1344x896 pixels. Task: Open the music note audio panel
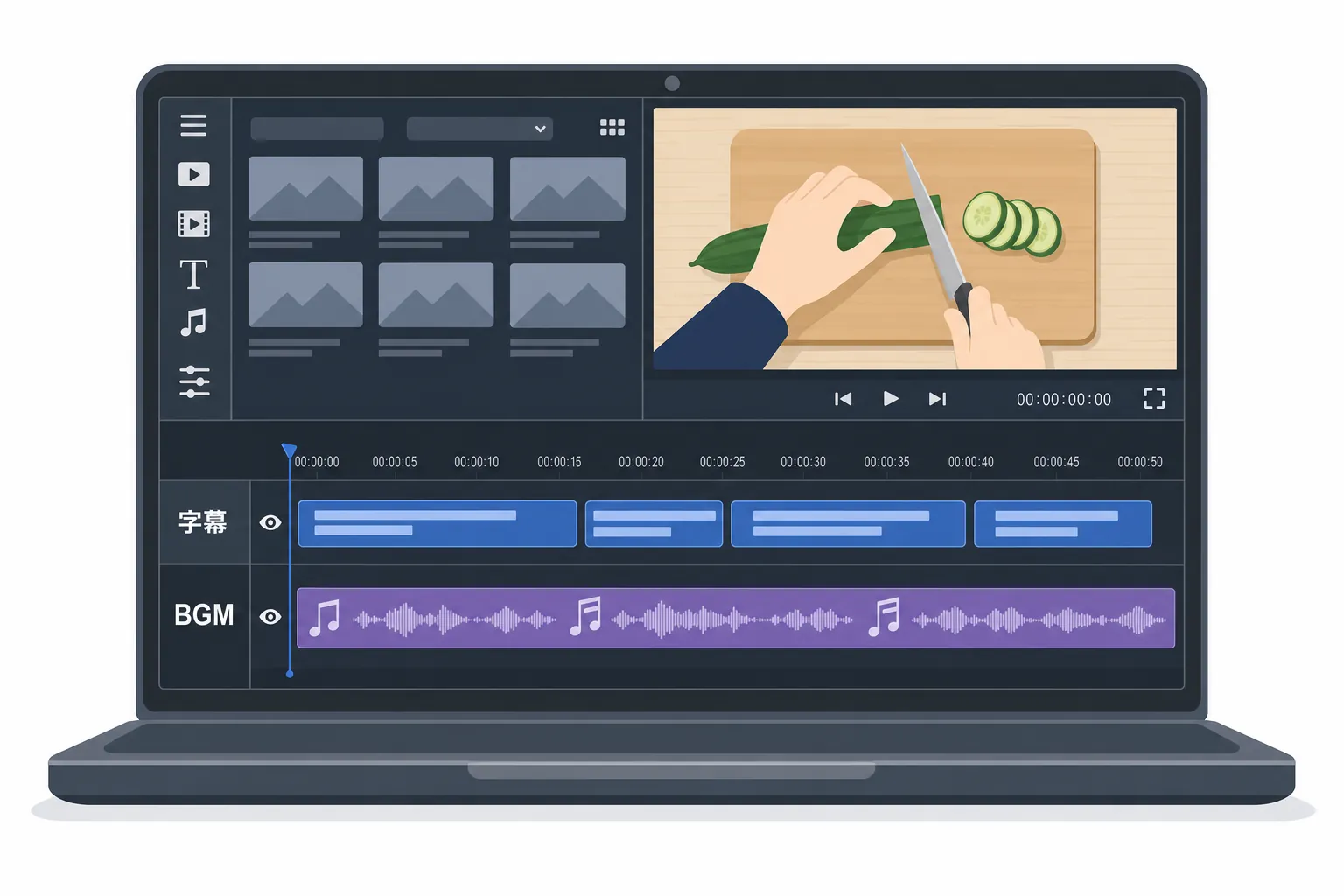coord(193,323)
